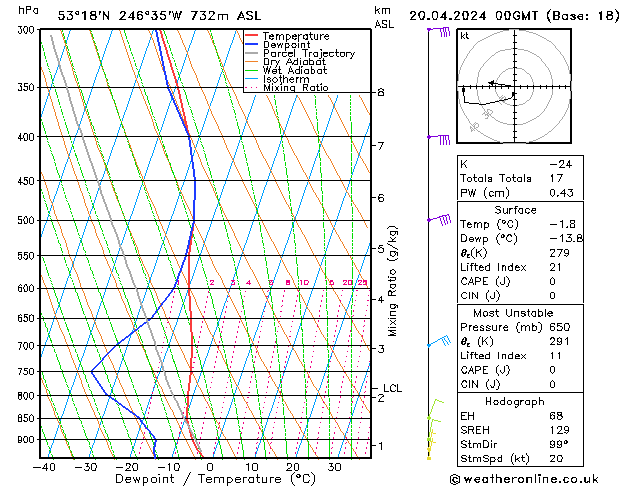This screenshot has height=486, width=629.
Task: Click the weatheronline.co.uk copyright text
Action: pos(524,479)
